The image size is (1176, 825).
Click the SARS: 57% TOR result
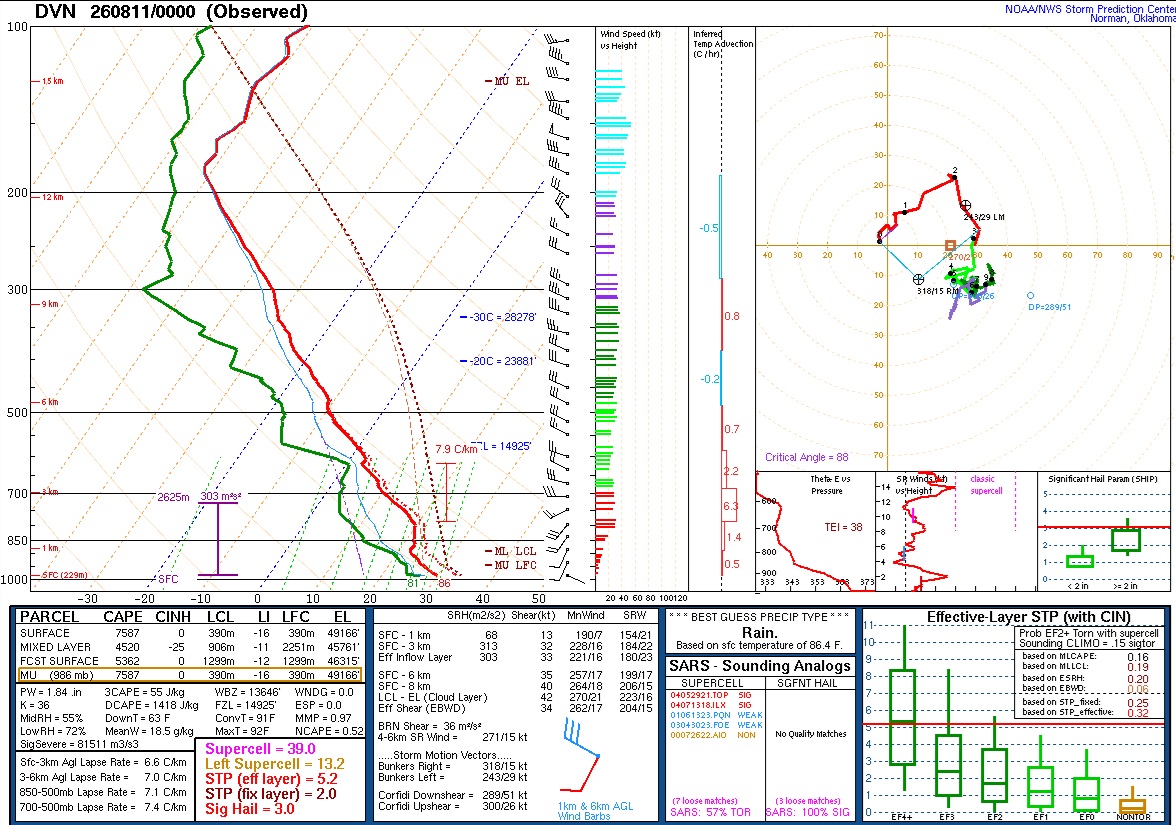710,812
